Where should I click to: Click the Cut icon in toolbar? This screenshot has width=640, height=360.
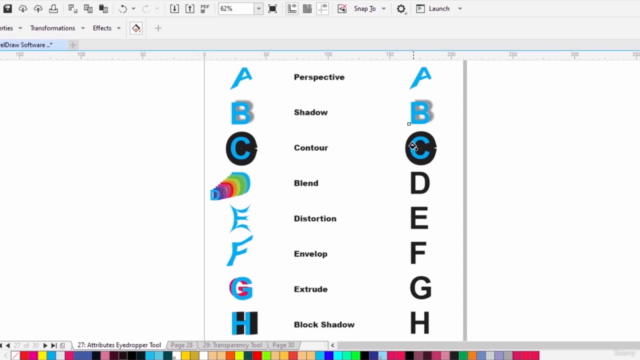tap(73, 9)
